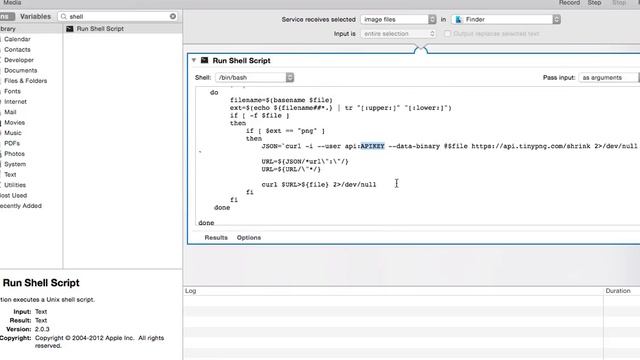Select the System library category
Viewport: 640px width, 360px height.
coord(15,164)
